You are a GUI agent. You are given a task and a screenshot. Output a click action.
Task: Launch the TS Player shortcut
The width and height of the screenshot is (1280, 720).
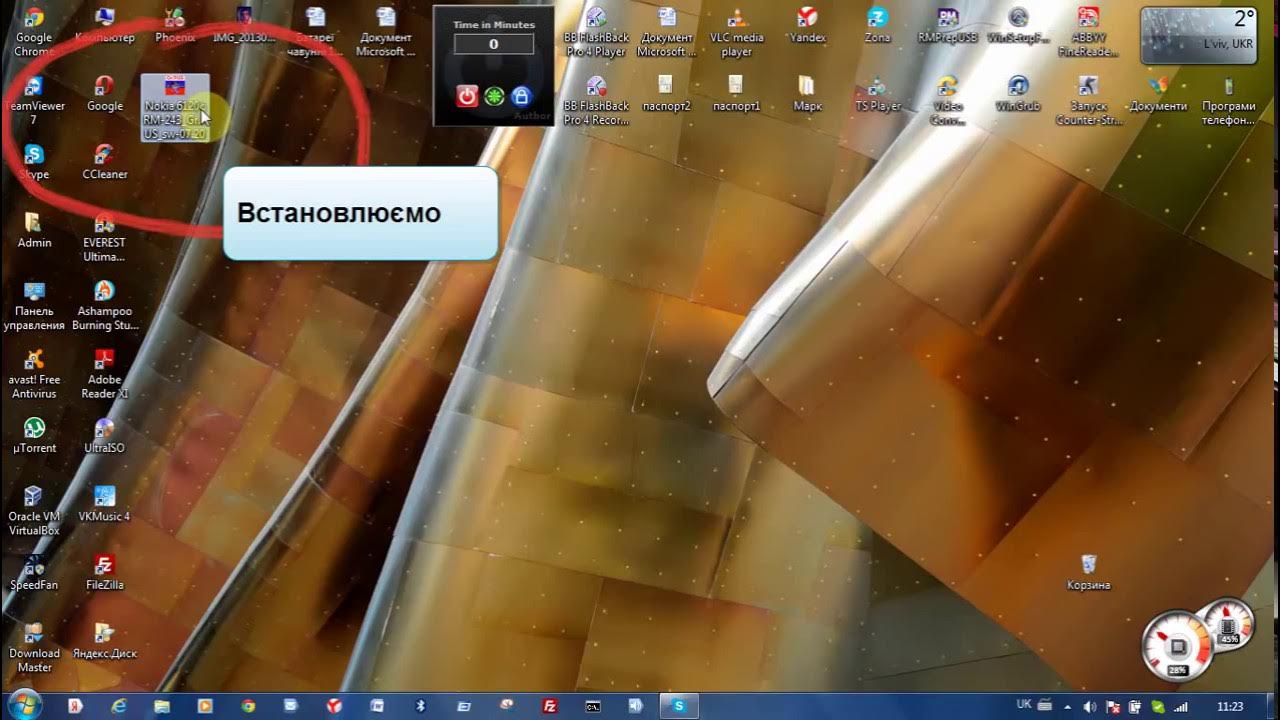click(x=877, y=93)
